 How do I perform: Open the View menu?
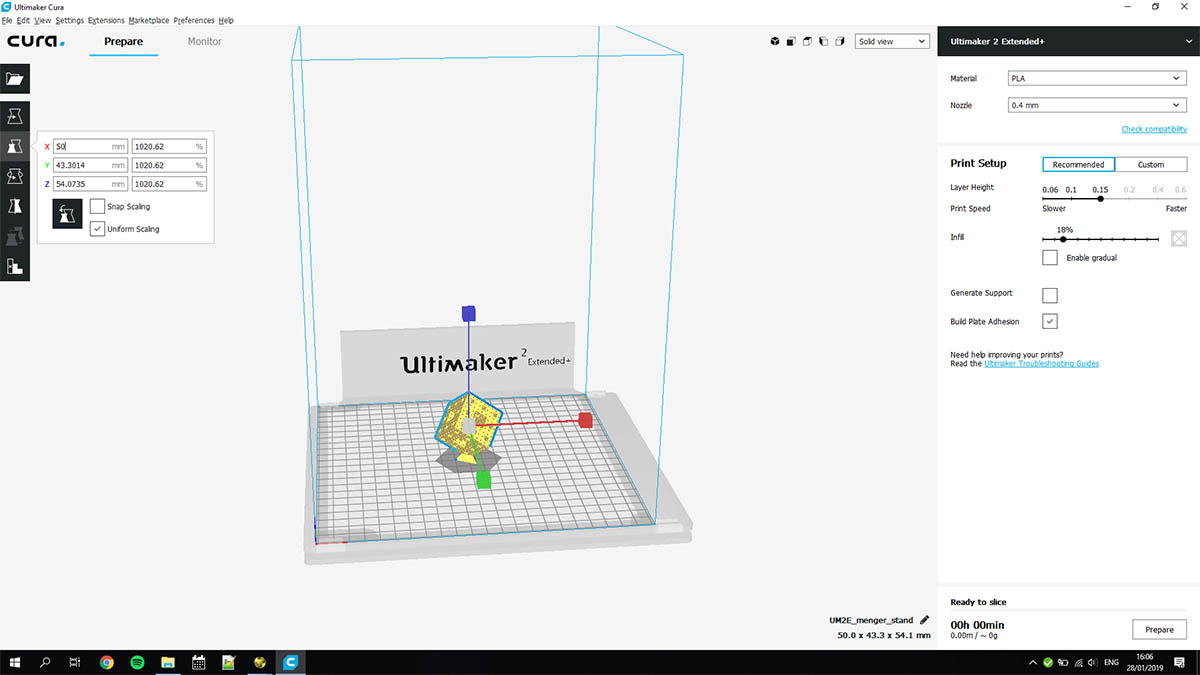click(x=42, y=20)
